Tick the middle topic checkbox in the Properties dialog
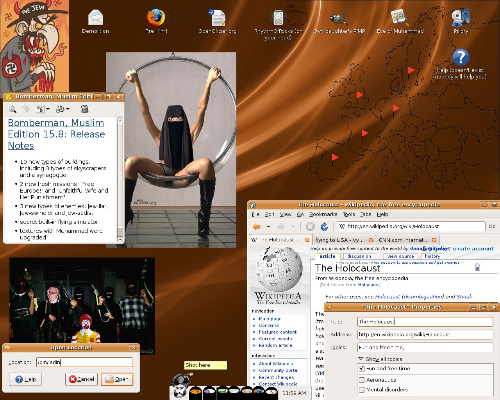This screenshot has width=500, height=400. click(362, 380)
